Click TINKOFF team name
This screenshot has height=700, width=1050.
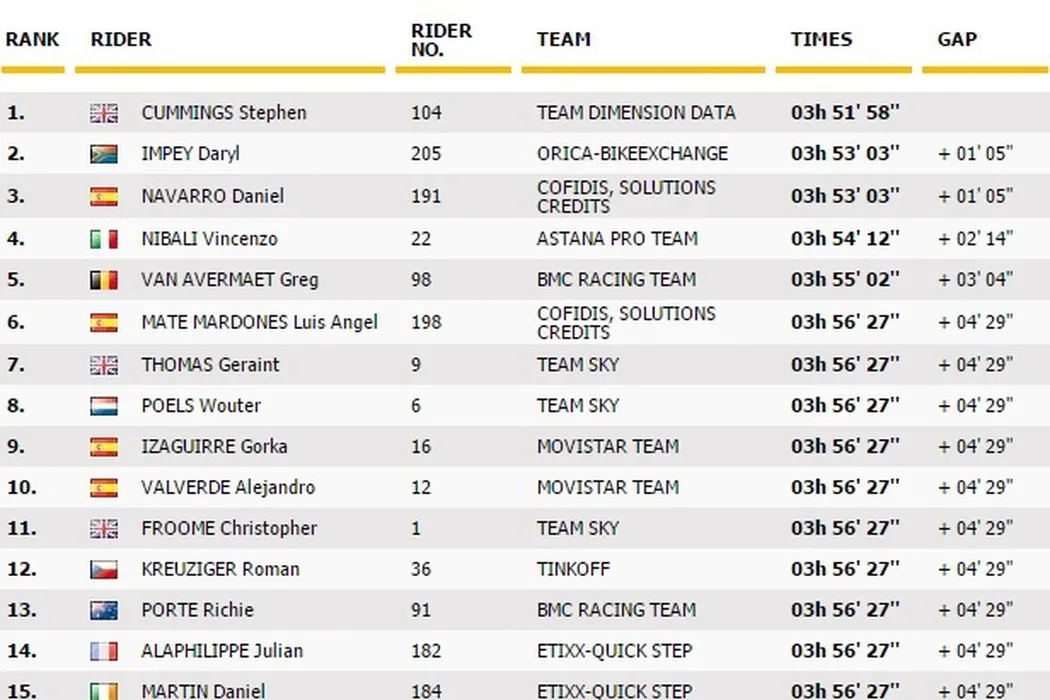pos(573,570)
